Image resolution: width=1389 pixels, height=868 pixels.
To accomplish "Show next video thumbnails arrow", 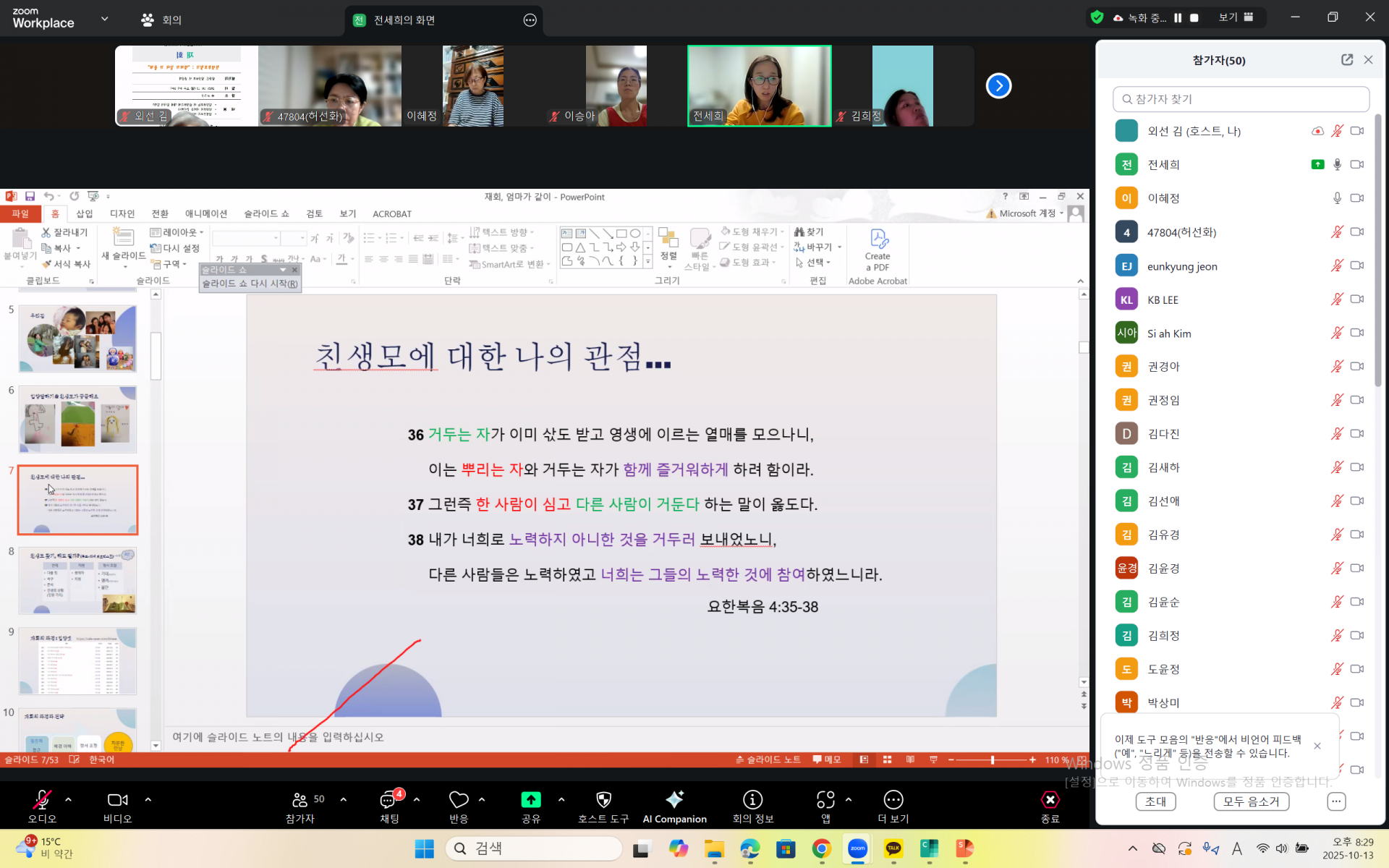I will 998,86.
